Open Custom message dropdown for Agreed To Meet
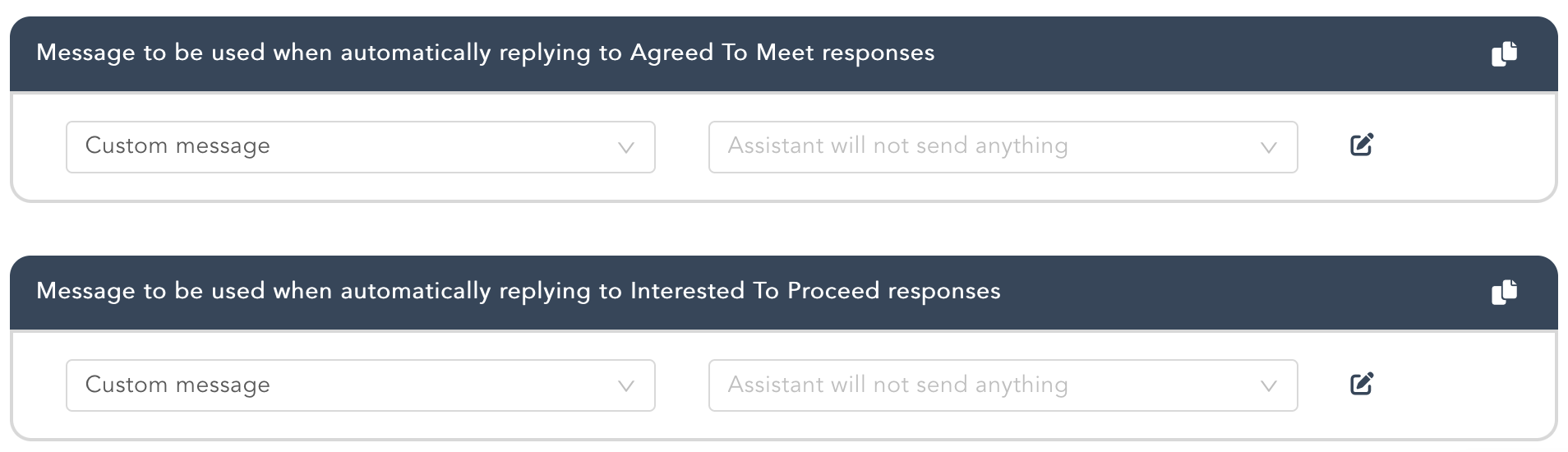 click(x=360, y=147)
